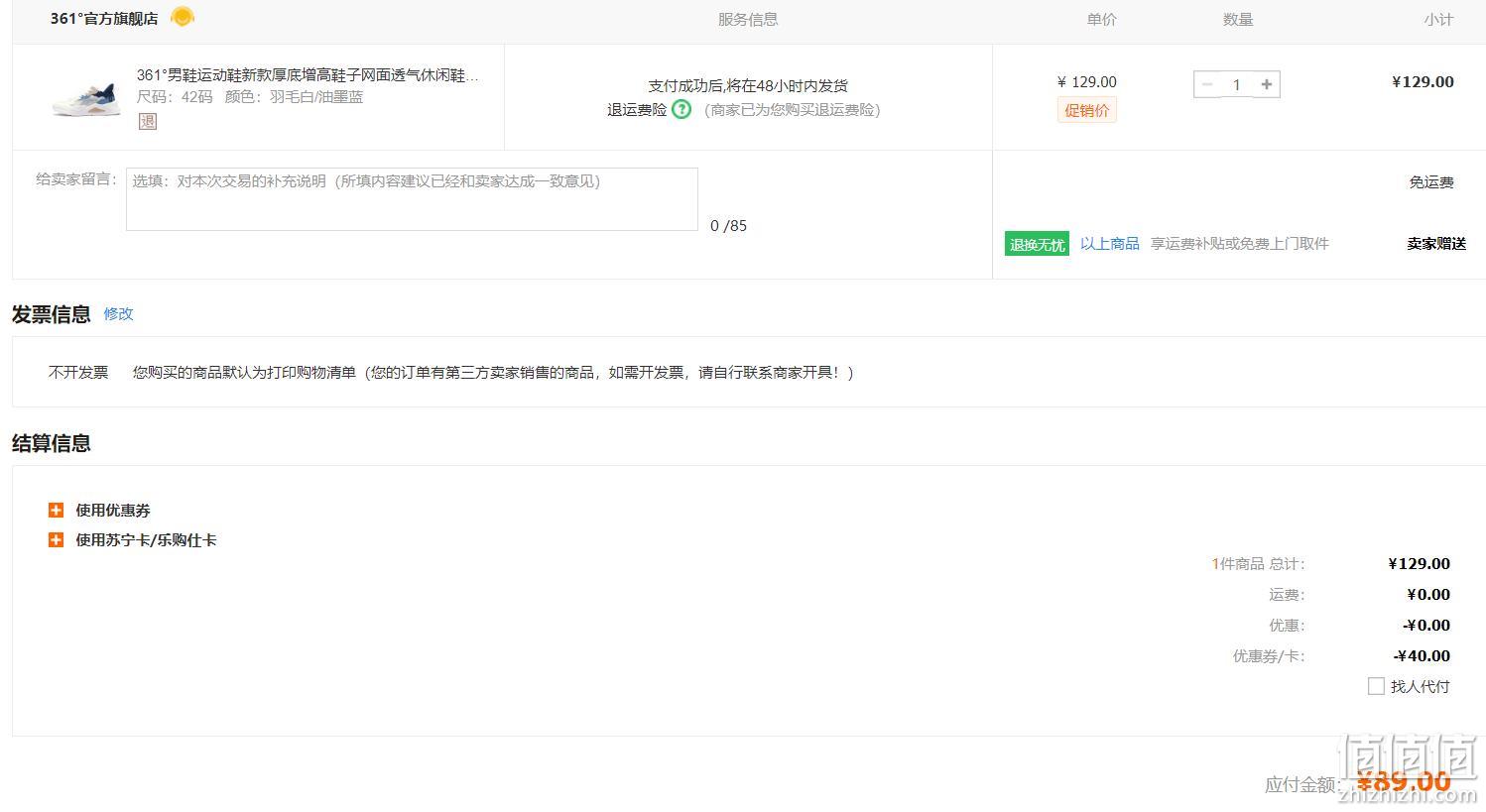Click the 退运费险 label
The image size is (1486, 812).
[637, 109]
